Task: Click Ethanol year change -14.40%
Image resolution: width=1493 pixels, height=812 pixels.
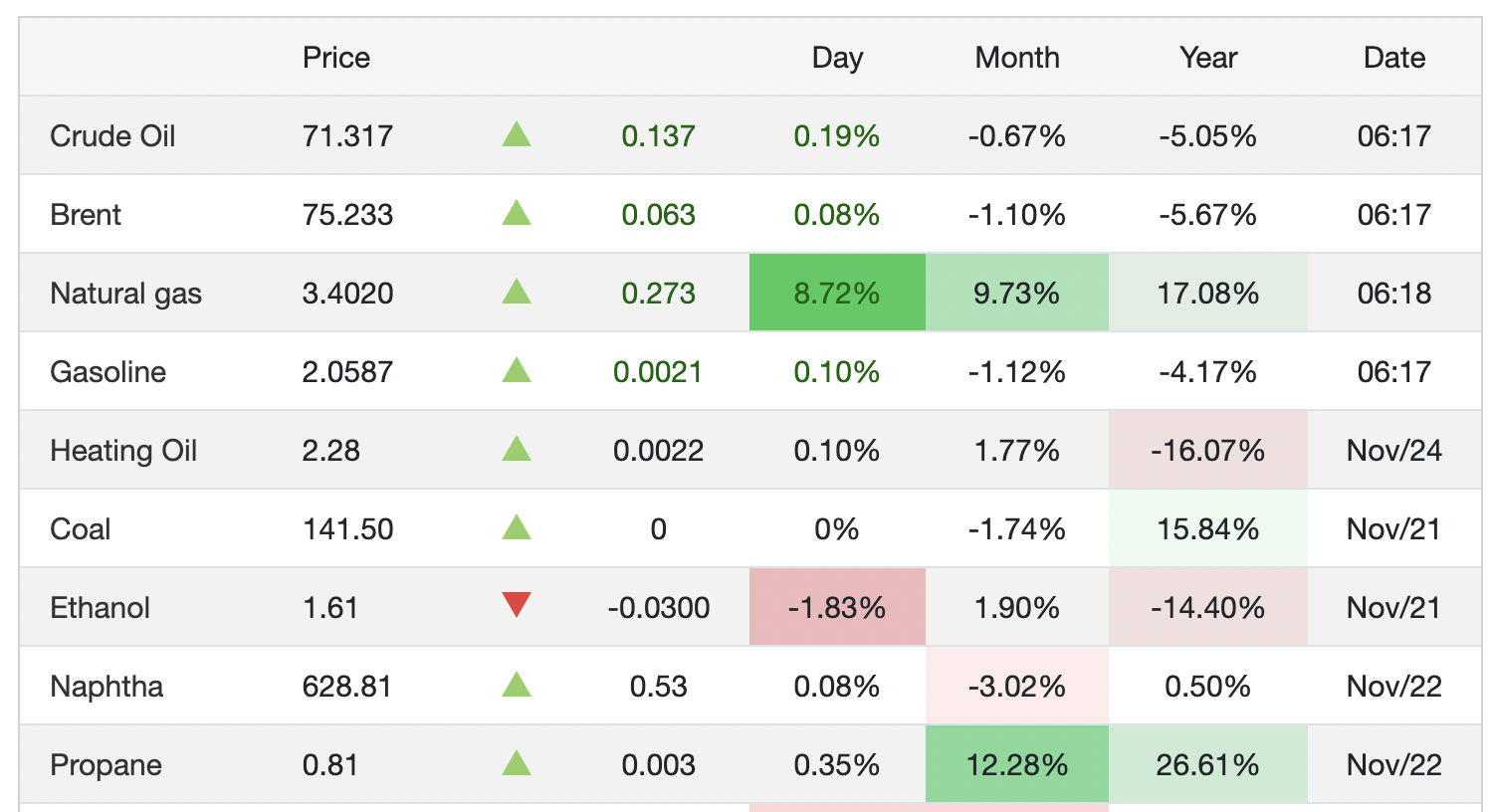Action: (1208, 608)
